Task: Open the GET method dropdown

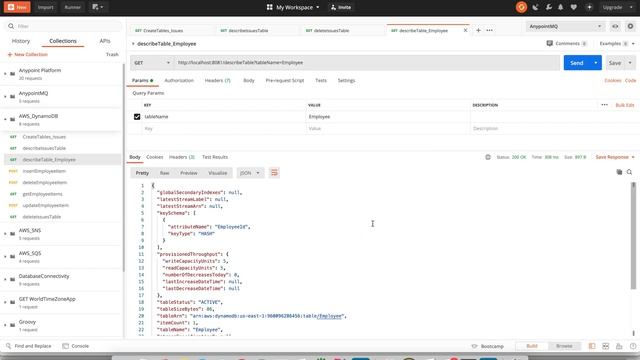Action: click(152, 63)
